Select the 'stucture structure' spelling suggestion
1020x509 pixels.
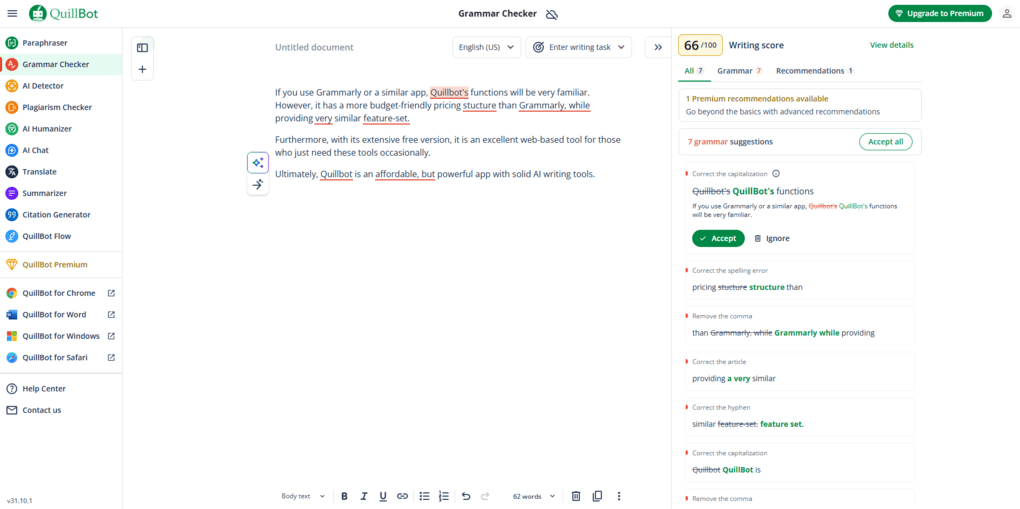(x=800, y=281)
